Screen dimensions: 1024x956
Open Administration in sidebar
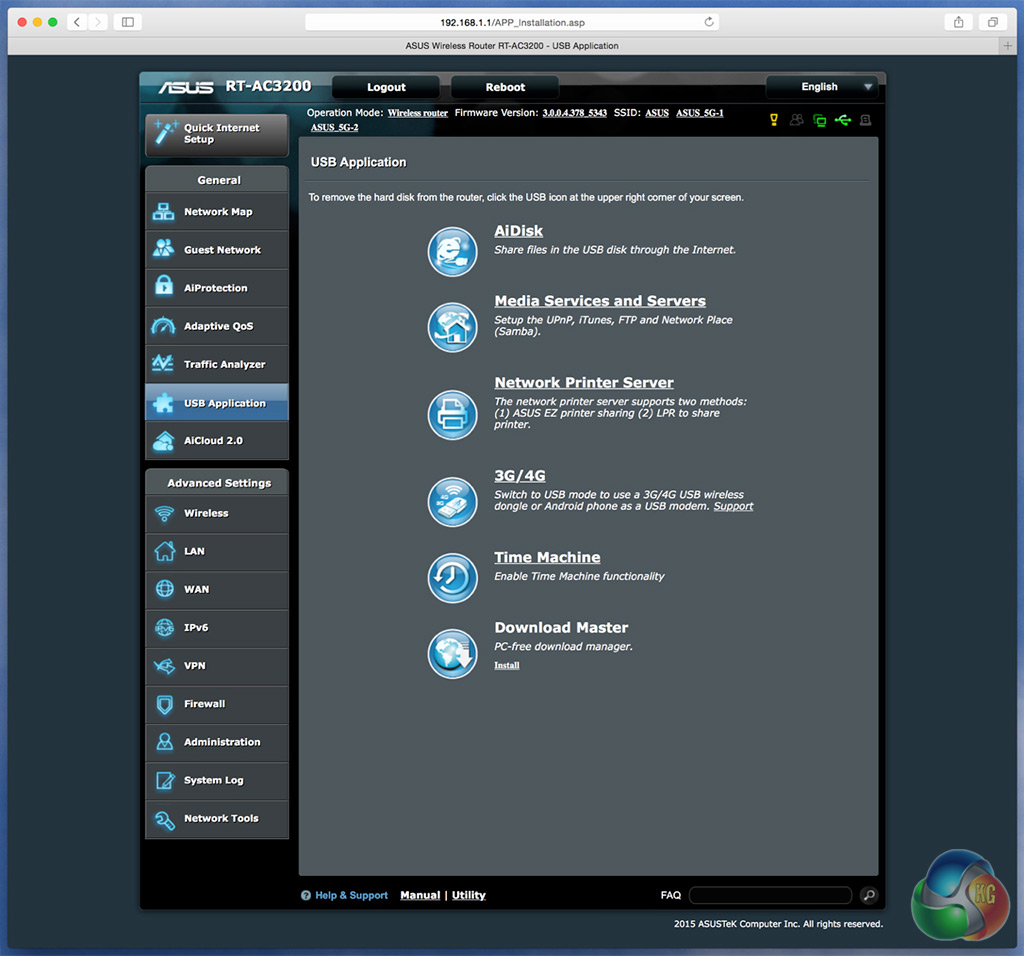point(217,742)
